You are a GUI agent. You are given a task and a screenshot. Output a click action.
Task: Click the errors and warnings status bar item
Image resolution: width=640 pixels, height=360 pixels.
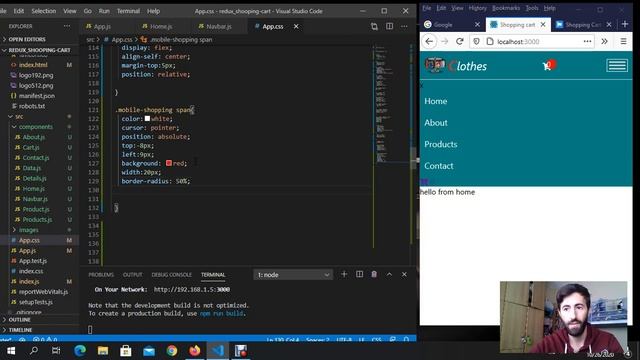pos(45,340)
